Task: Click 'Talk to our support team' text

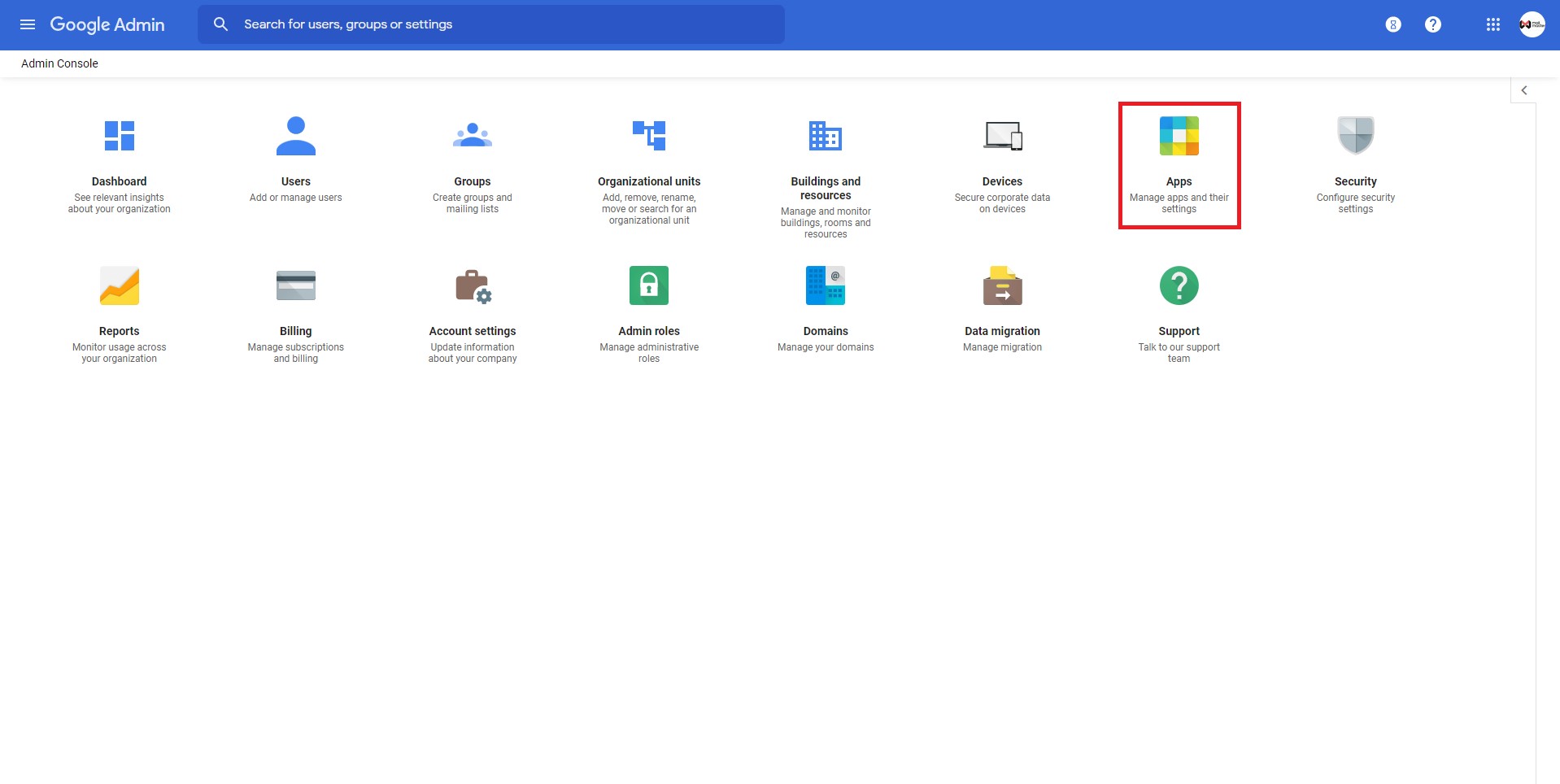Action: click(x=1179, y=353)
